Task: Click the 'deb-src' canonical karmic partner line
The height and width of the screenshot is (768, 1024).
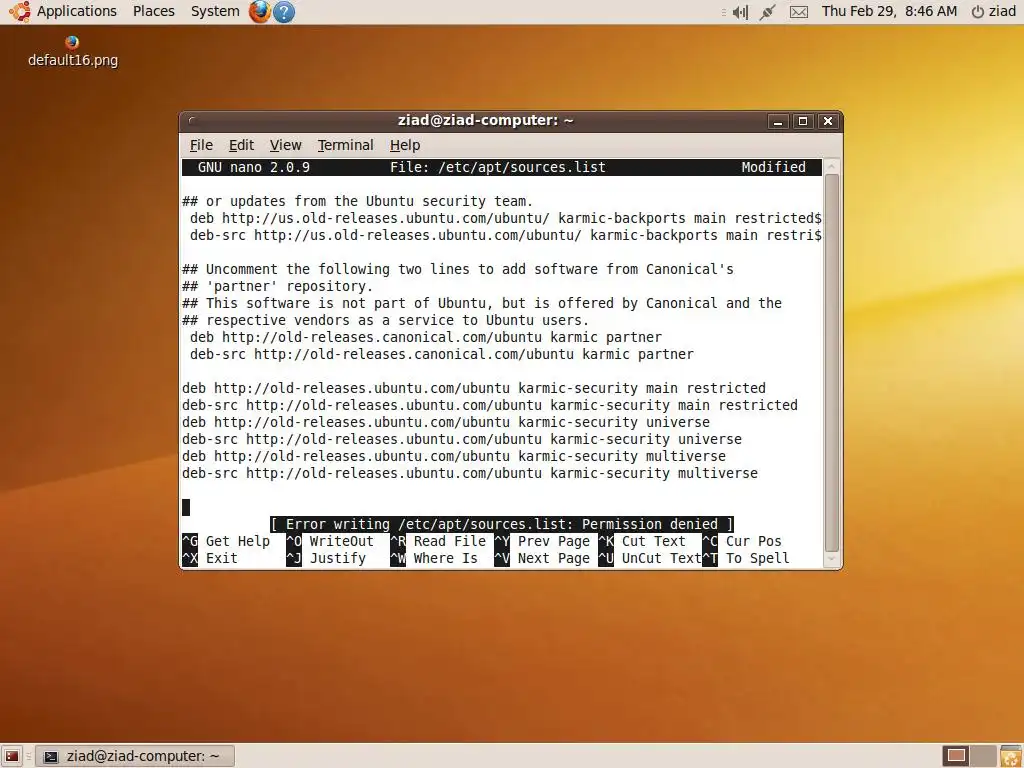Action: tap(441, 355)
